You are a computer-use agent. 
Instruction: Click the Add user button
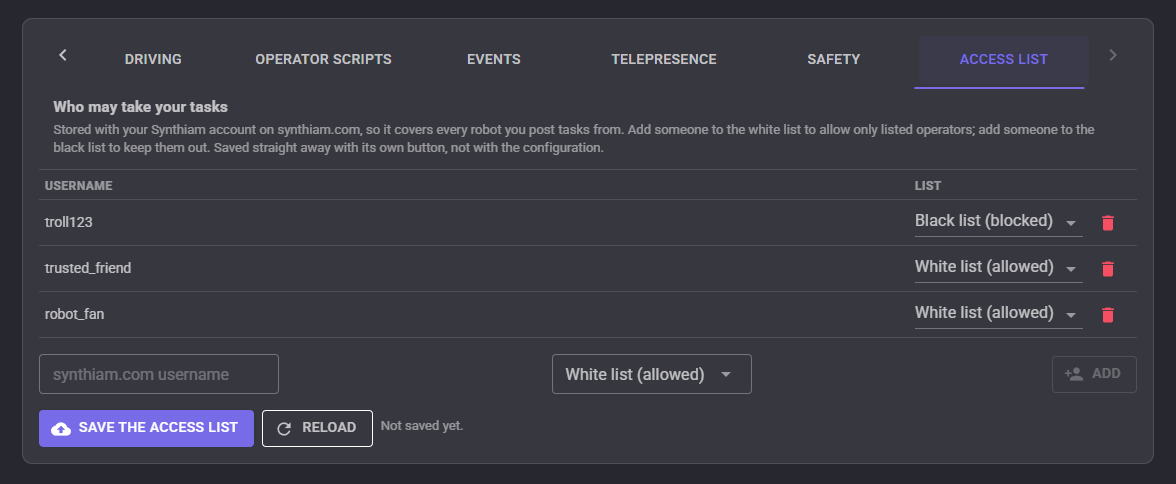1094,374
